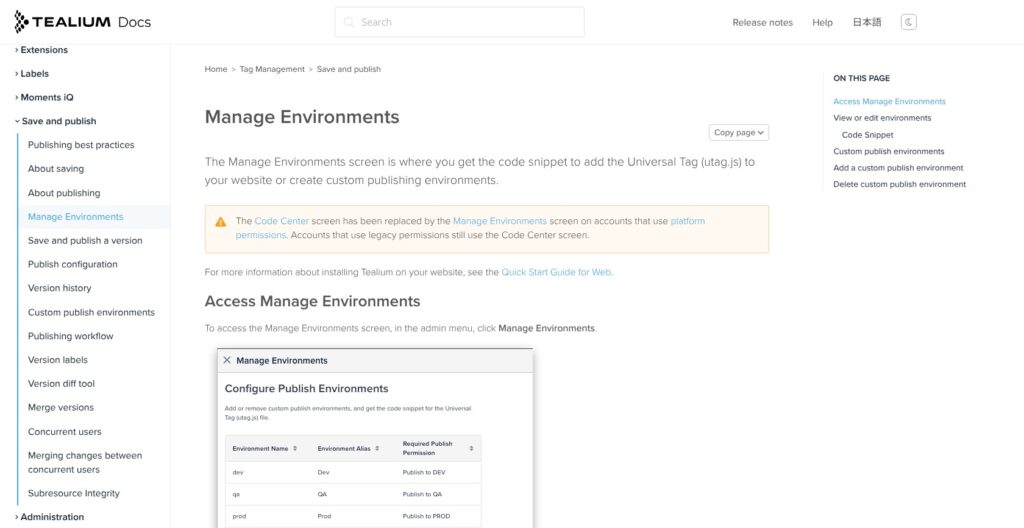
Task: Open Concurrent users page
Action: point(65,431)
